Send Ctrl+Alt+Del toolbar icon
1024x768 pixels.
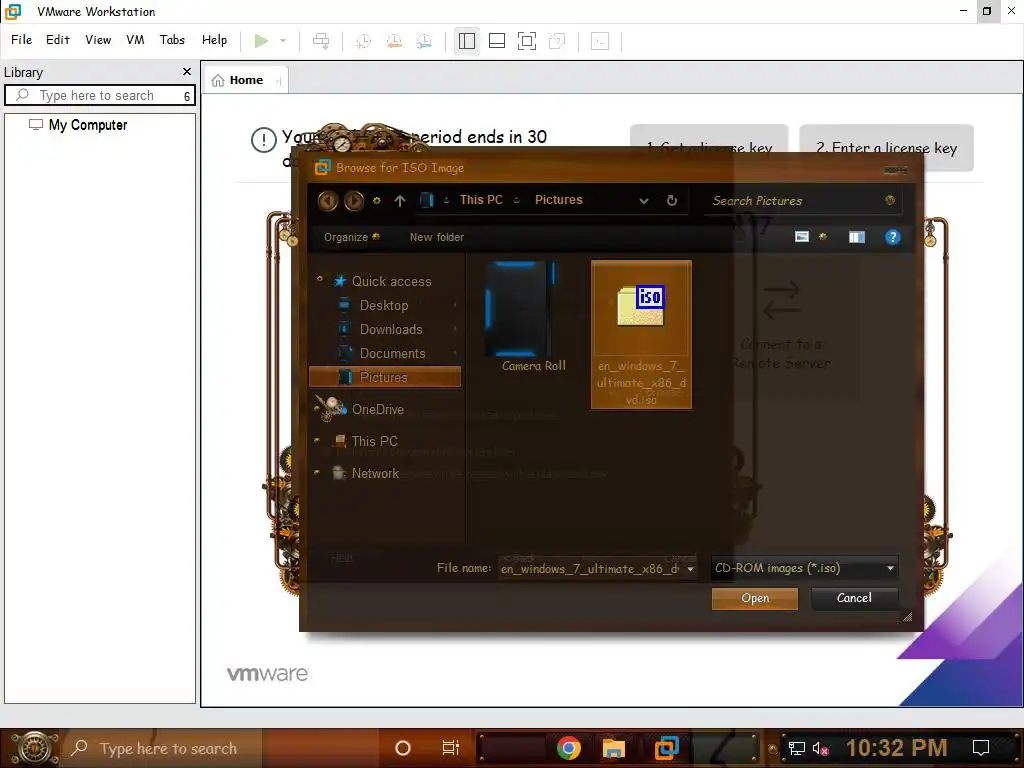(321, 41)
